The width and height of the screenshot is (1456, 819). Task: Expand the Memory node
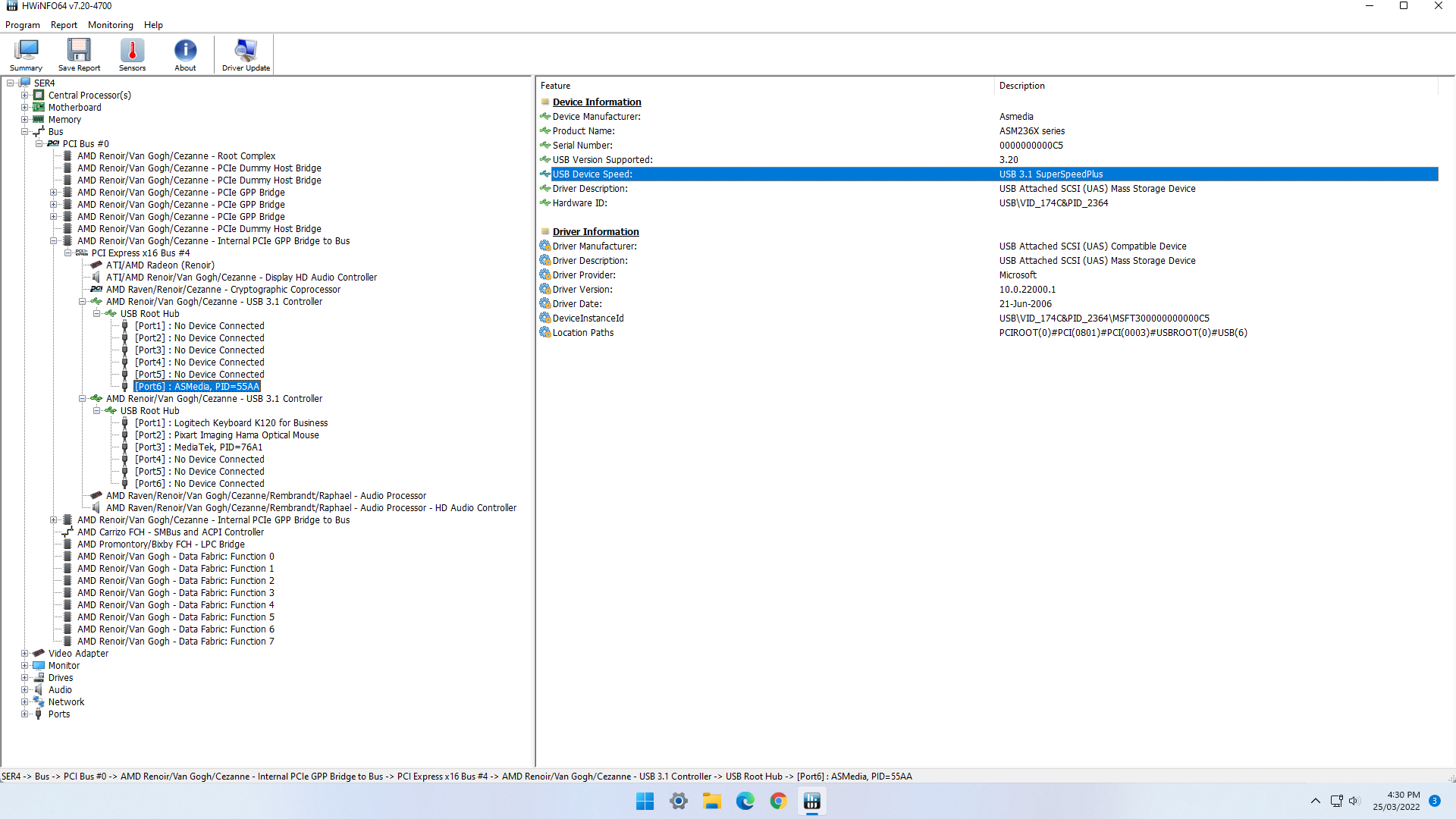coord(24,119)
